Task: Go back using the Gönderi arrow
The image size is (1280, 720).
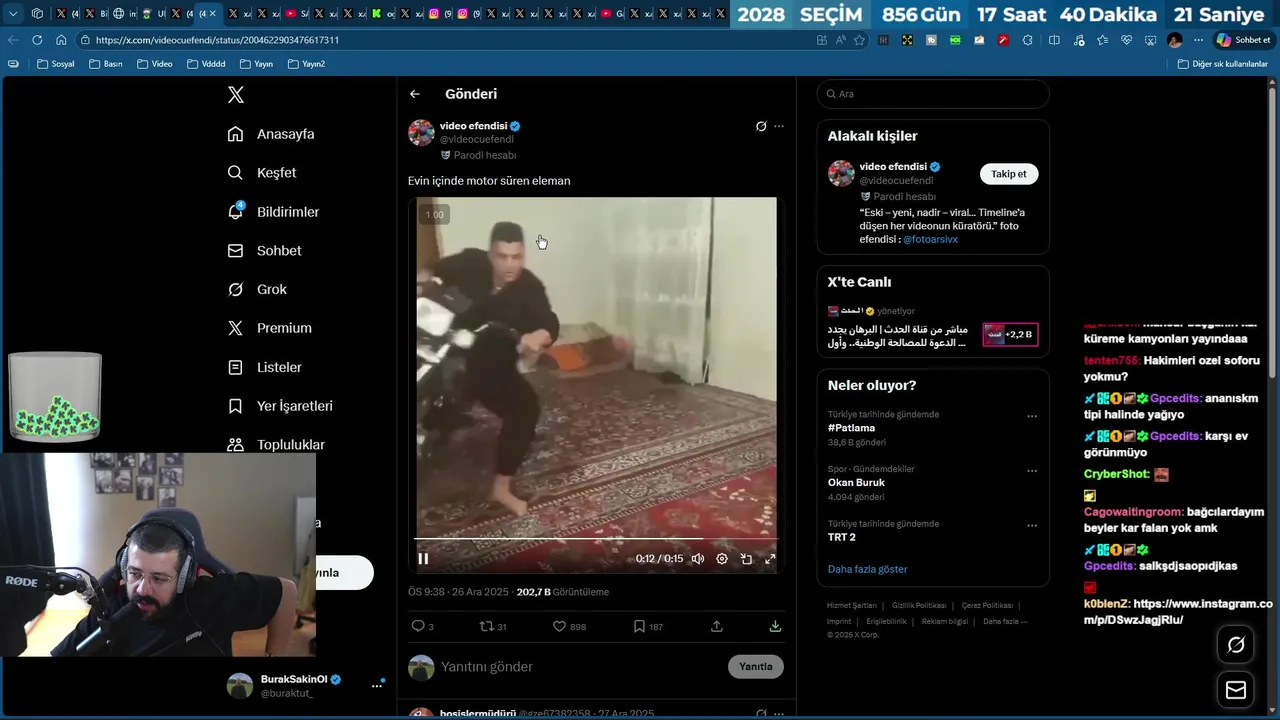Action: click(x=415, y=94)
